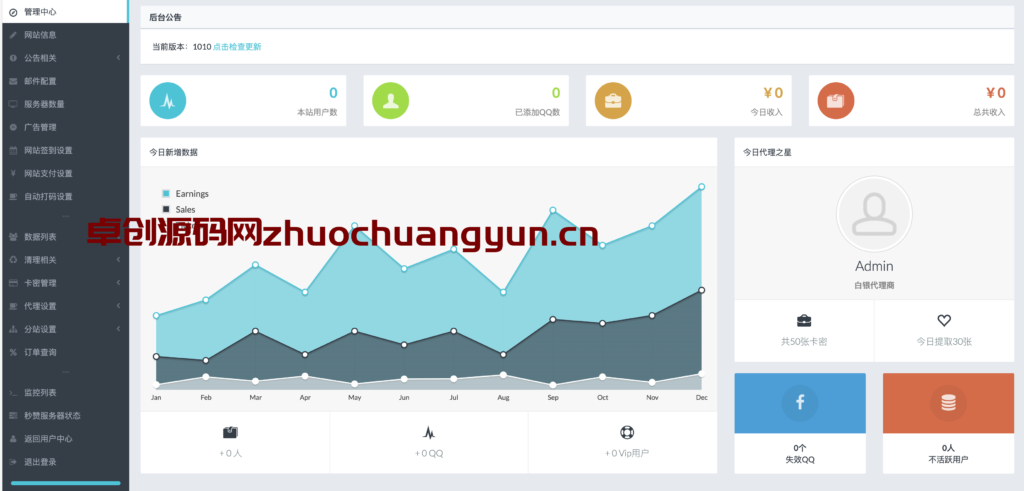
Task: Click the icon beside 数据列表
Action: (13, 236)
